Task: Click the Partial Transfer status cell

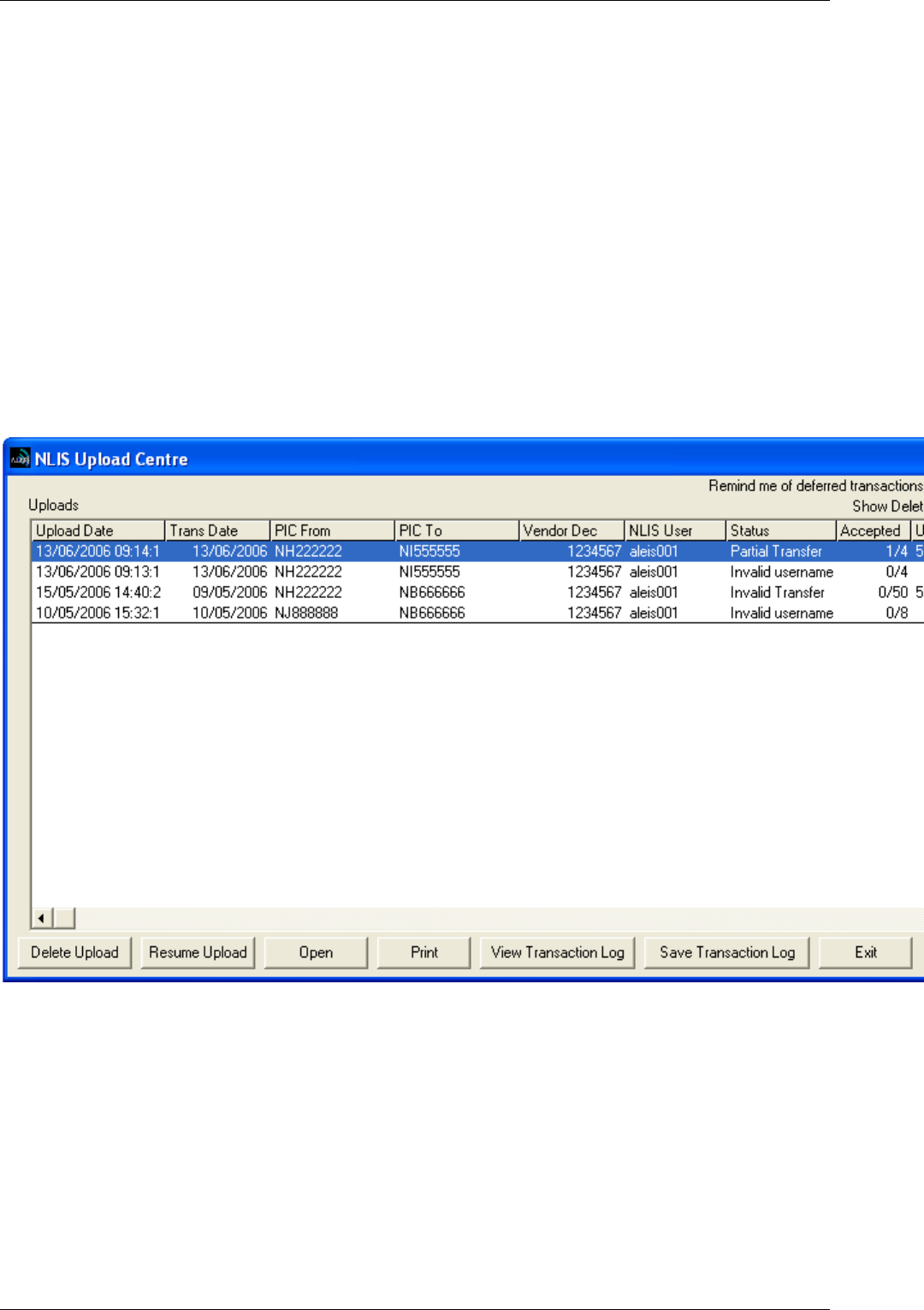Action: (x=776, y=552)
